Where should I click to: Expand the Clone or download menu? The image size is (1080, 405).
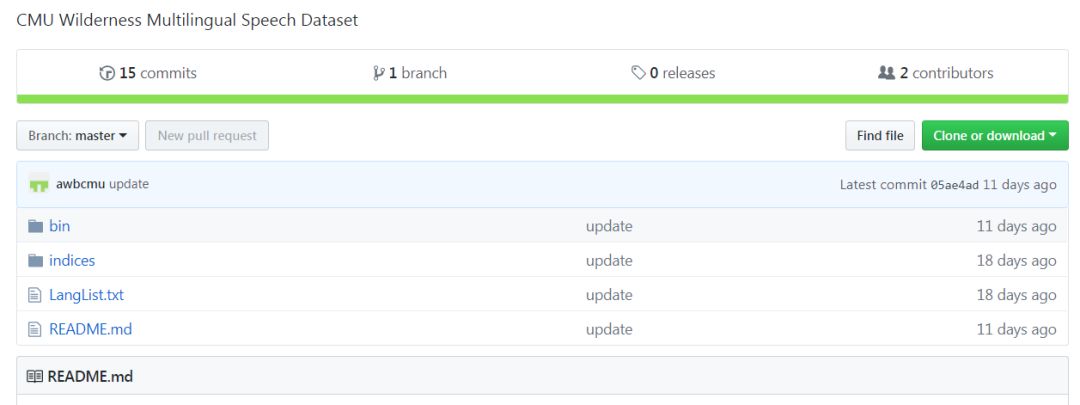[x=995, y=136]
